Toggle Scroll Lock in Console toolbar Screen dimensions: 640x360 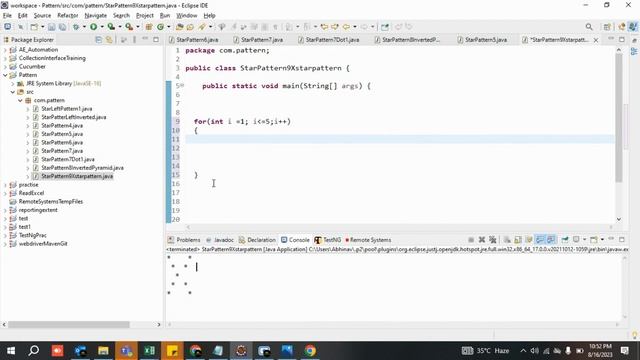pos(518,240)
